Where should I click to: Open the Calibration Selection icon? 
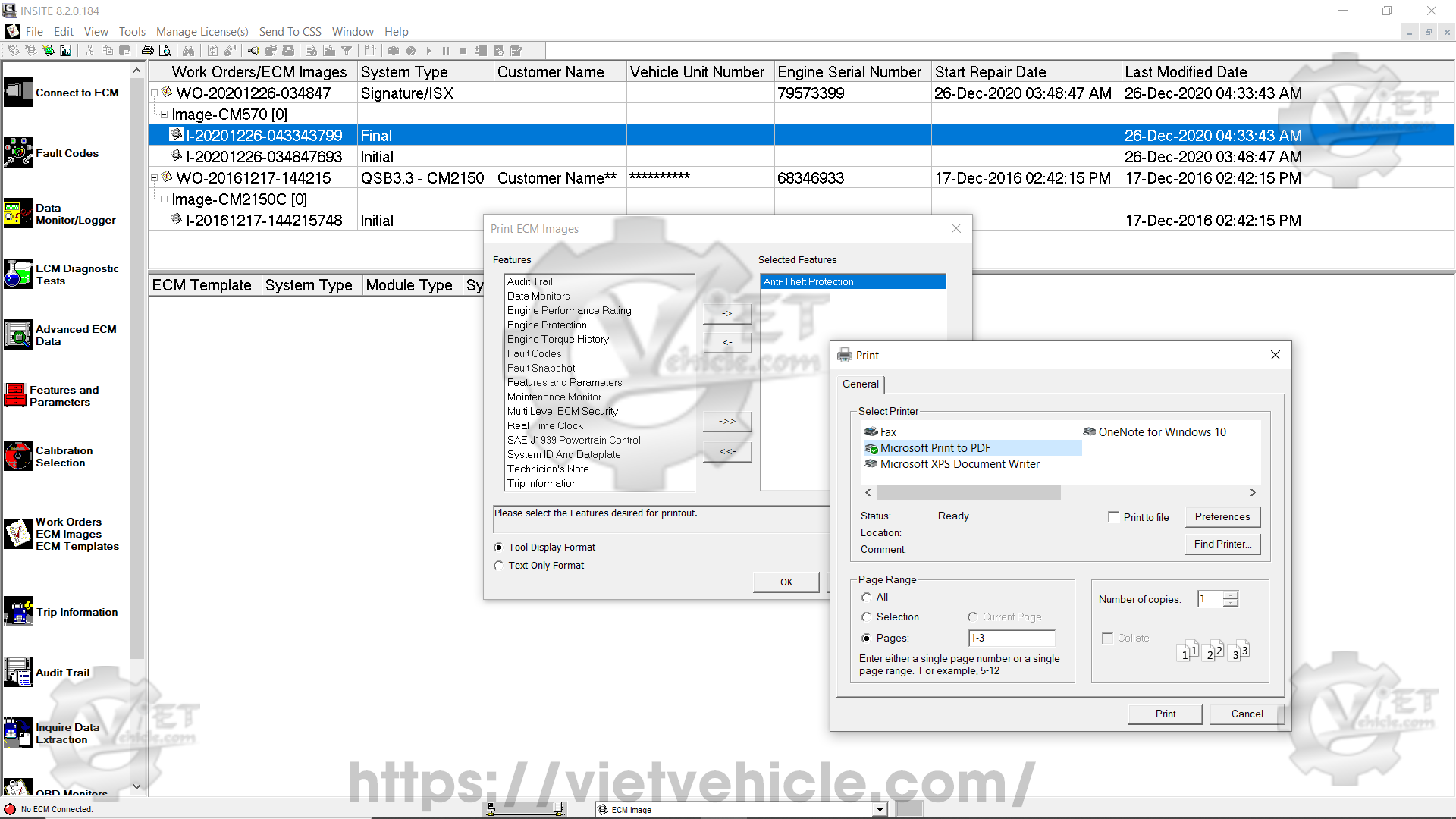click(x=19, y=456)
